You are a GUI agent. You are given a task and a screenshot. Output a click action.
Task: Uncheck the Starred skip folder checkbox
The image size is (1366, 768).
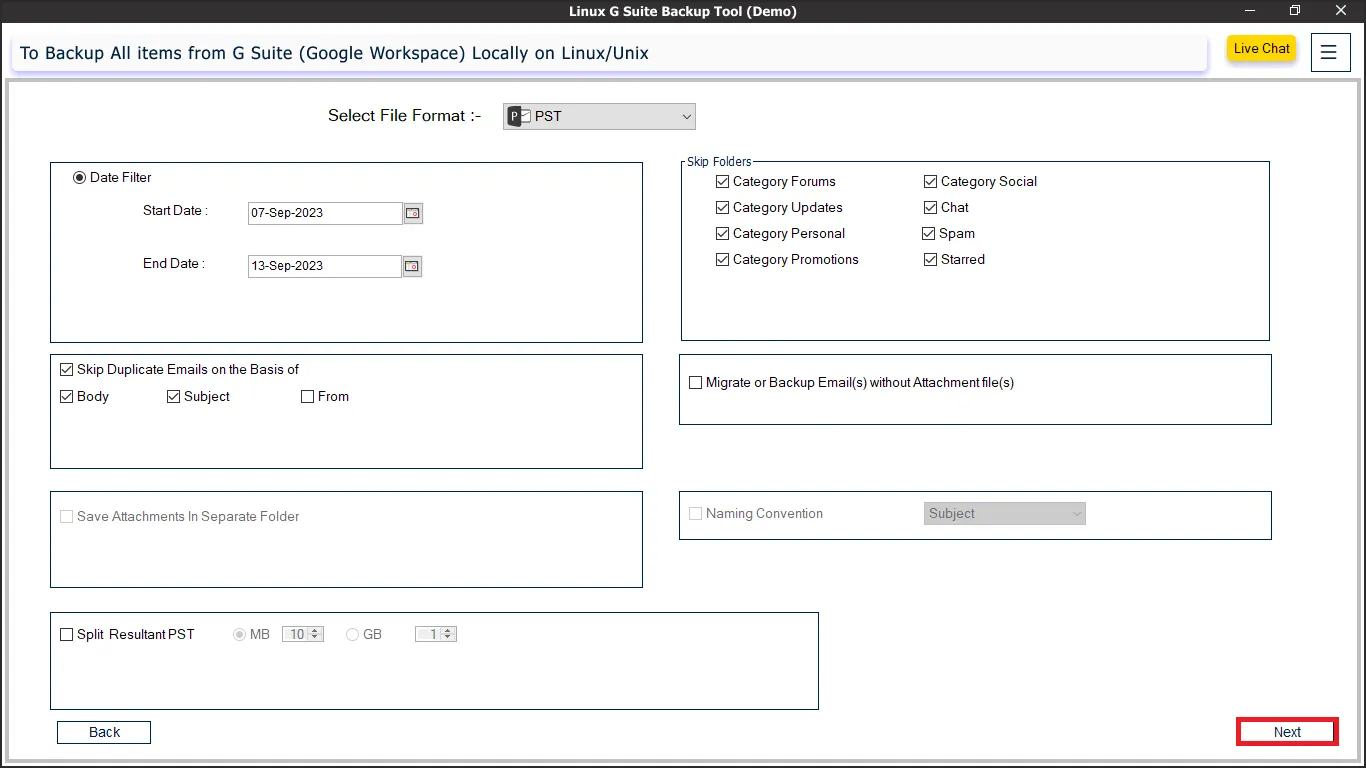931,260
